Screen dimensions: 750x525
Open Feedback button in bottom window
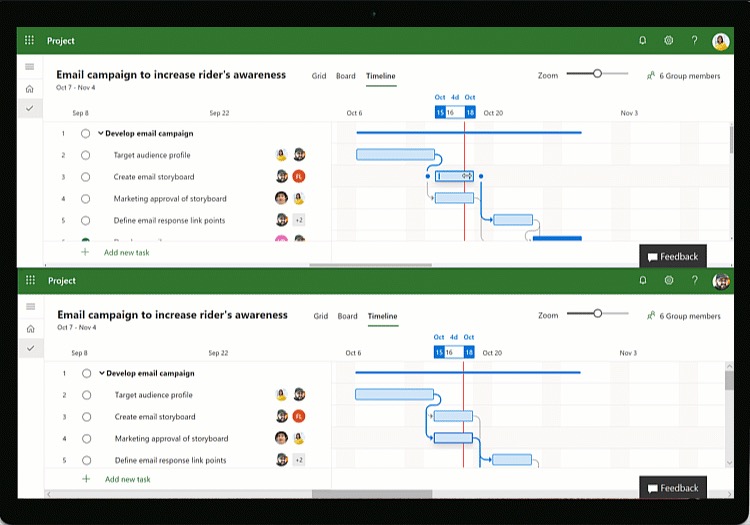click(673, 488)
